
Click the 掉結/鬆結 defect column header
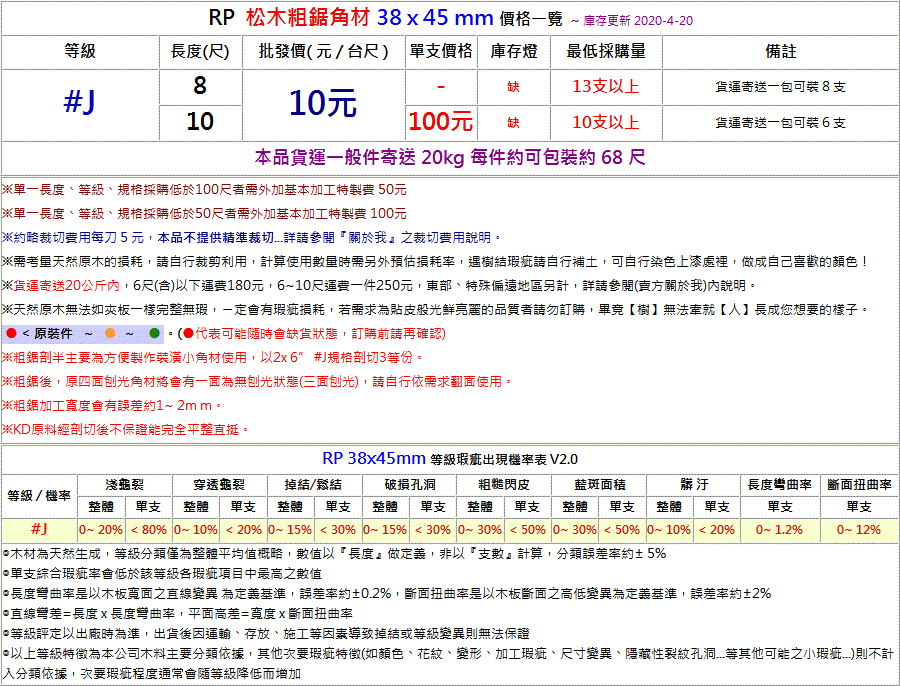pos(314,485)
